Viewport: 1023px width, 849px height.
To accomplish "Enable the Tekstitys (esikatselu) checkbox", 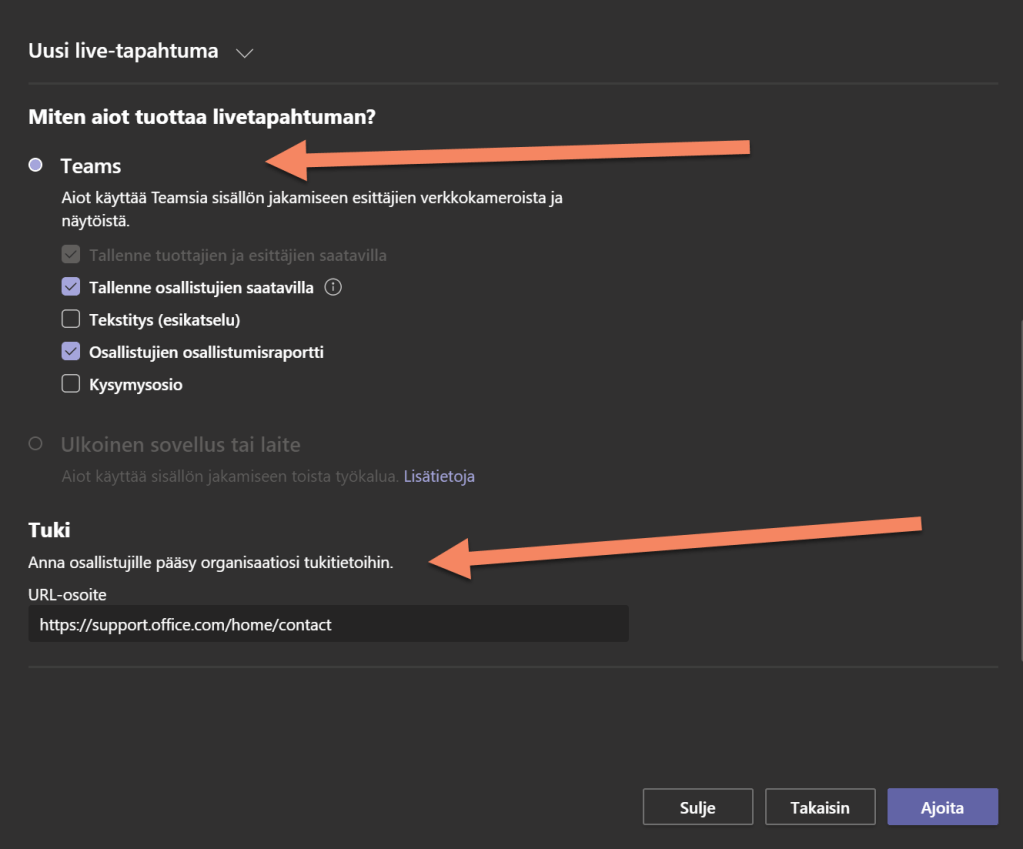I will [x=70, y=320].
